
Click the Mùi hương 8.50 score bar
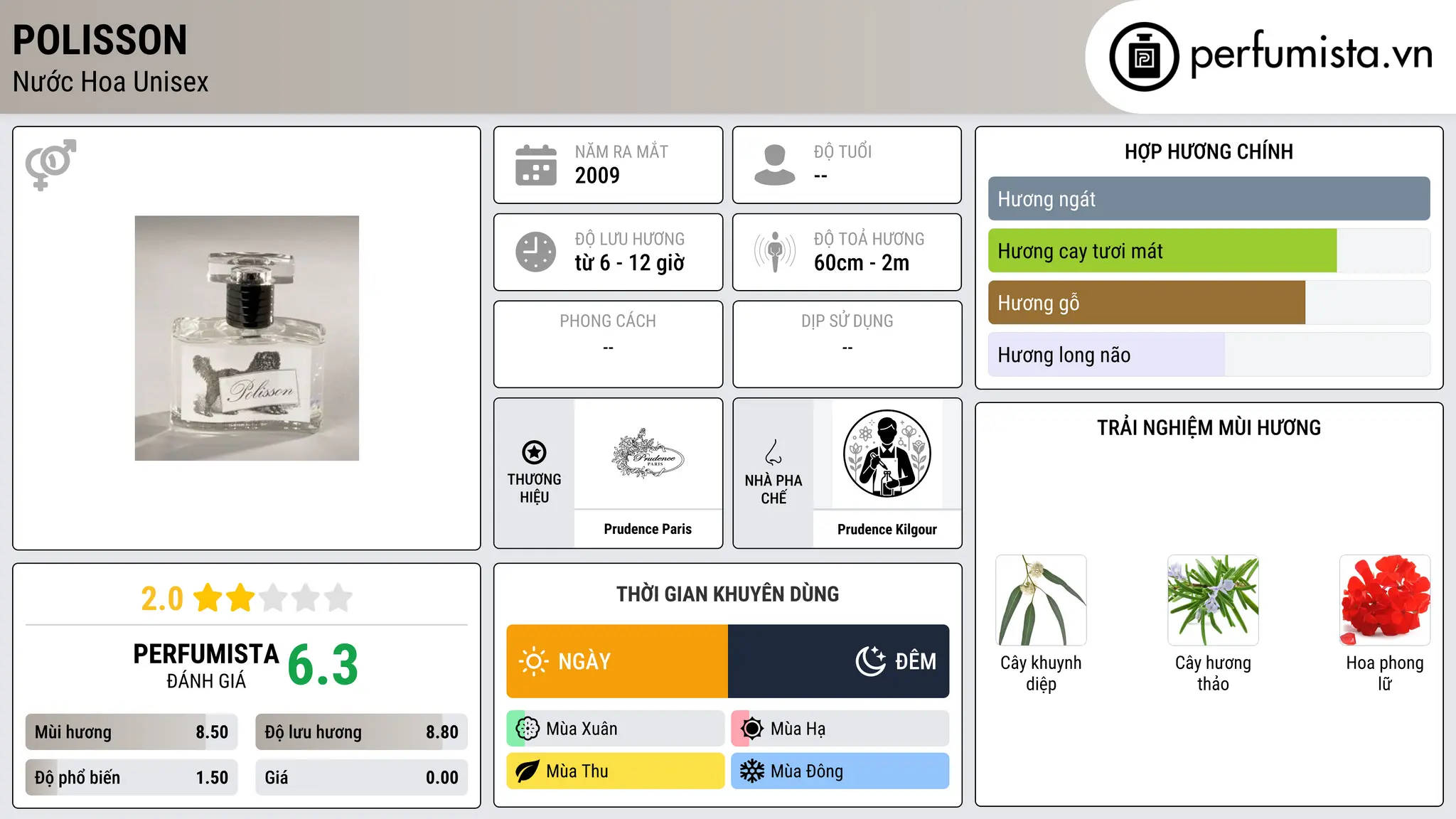tap(132, 732)
